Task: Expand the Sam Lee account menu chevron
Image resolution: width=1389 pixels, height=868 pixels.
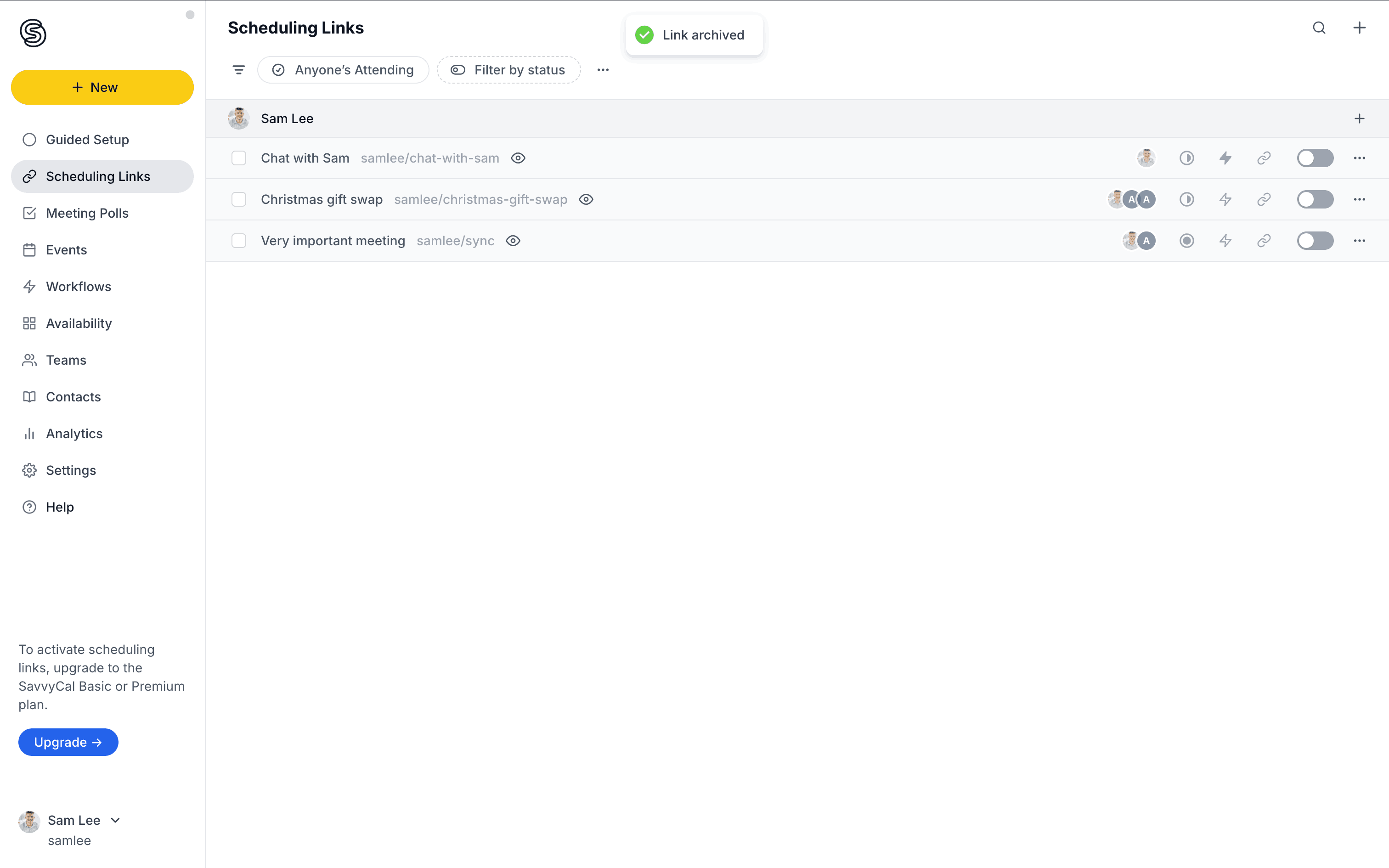Action: (115, 820)
